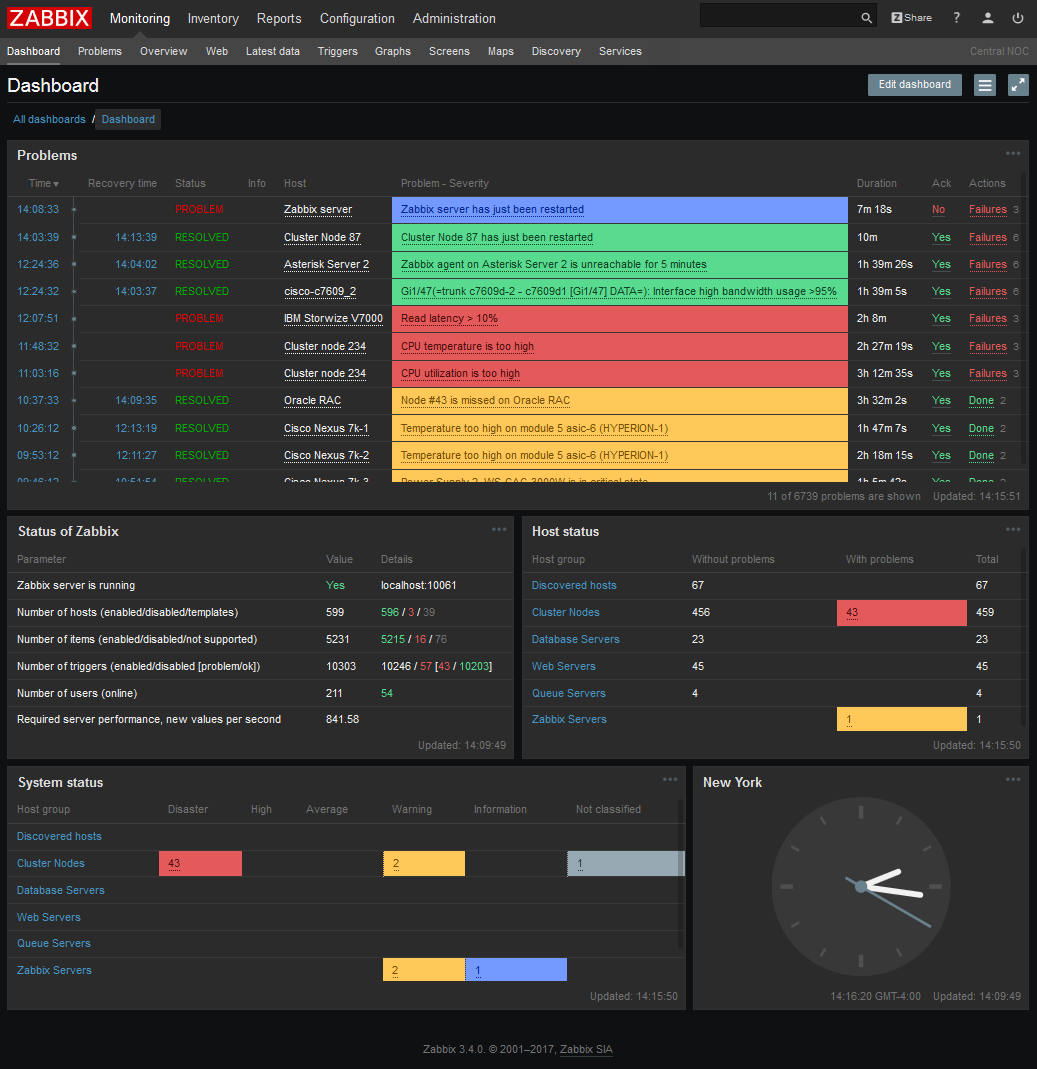
Task: Open the System status widget options menu
Action: click(670, 780)
